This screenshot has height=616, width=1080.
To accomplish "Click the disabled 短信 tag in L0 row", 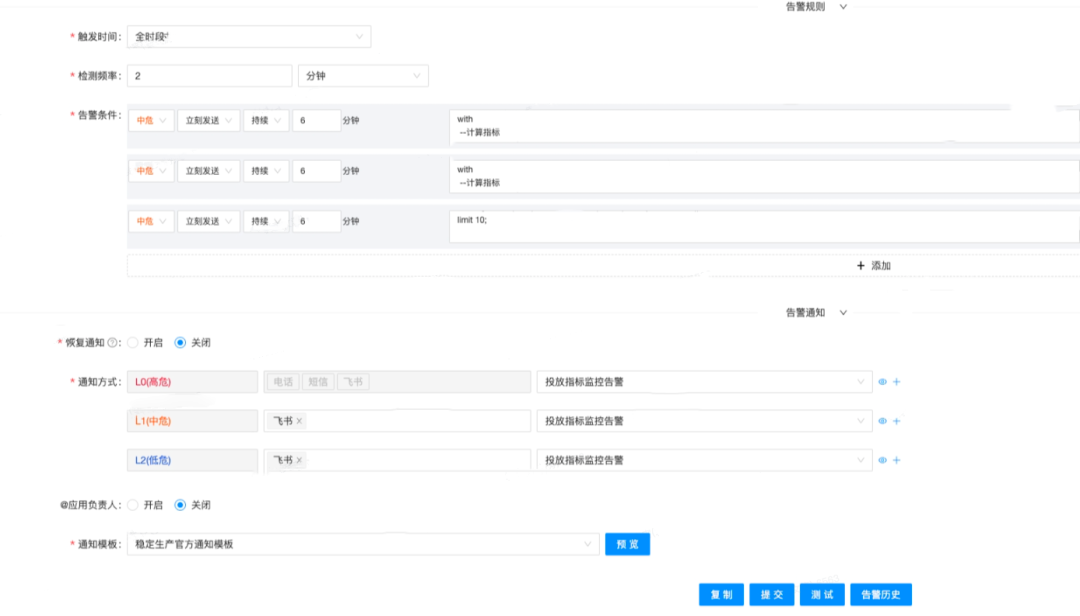I will (318, 382).
